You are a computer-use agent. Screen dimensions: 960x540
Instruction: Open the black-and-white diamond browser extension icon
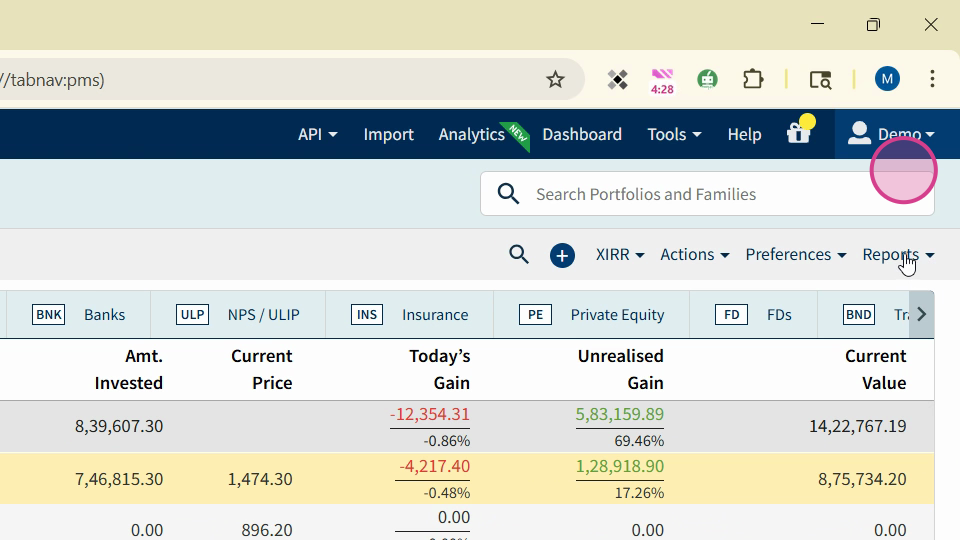pos(617,80)
